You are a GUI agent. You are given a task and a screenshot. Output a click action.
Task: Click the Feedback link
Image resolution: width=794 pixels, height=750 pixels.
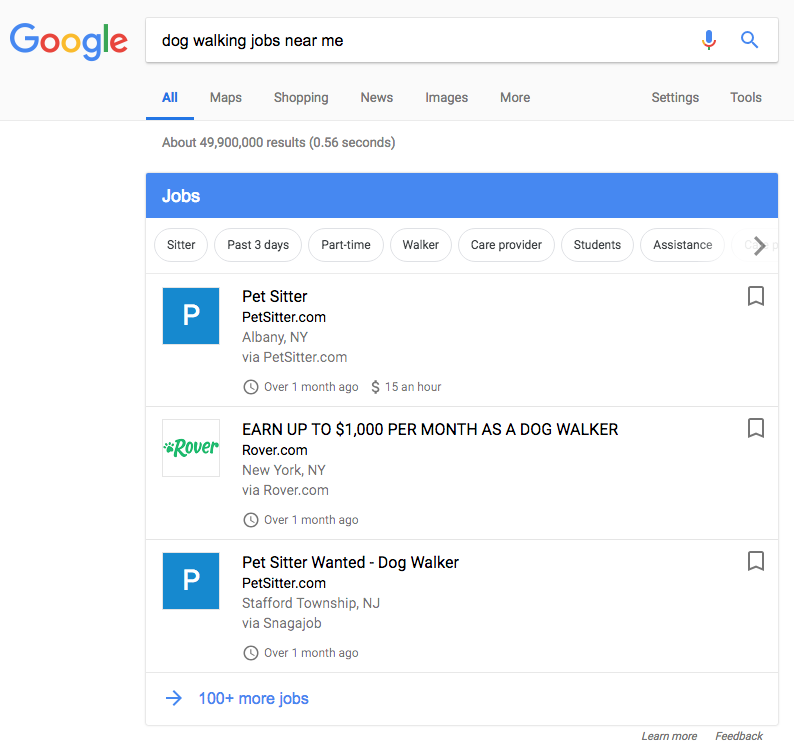(739, 736)
